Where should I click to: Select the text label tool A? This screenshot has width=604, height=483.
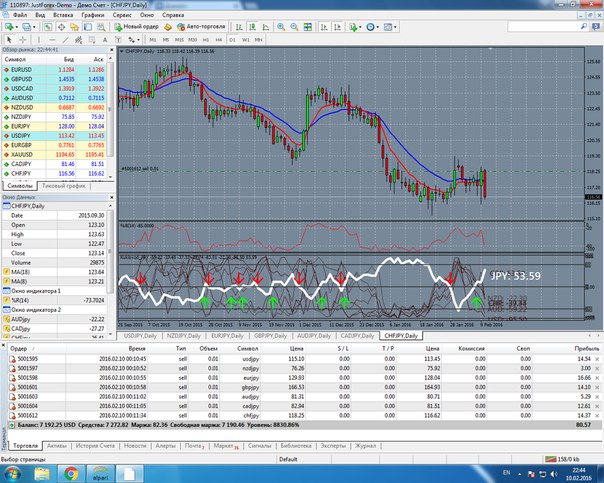click(104, 40)
